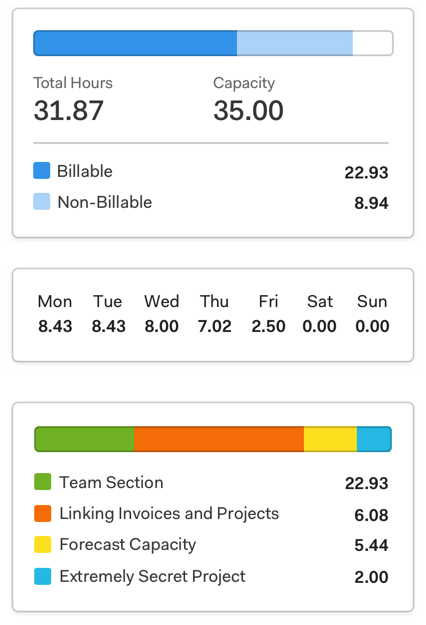Select Thursday's 7.02 hours entry
The height and width of the screenshot is (625, 426).
pos(214,326)
